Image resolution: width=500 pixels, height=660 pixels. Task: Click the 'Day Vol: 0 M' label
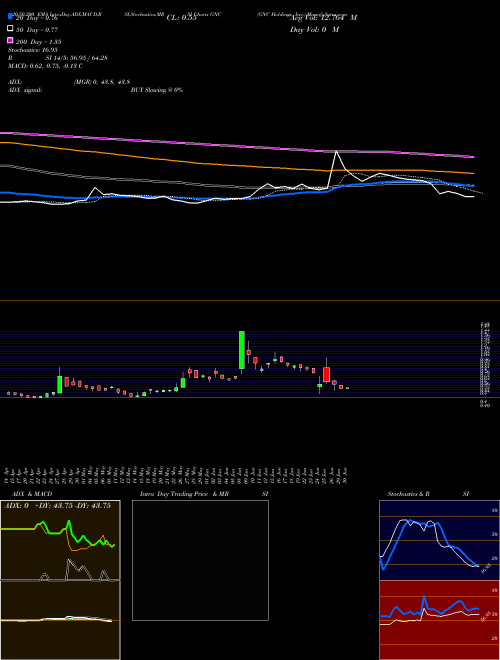[314, 29]
